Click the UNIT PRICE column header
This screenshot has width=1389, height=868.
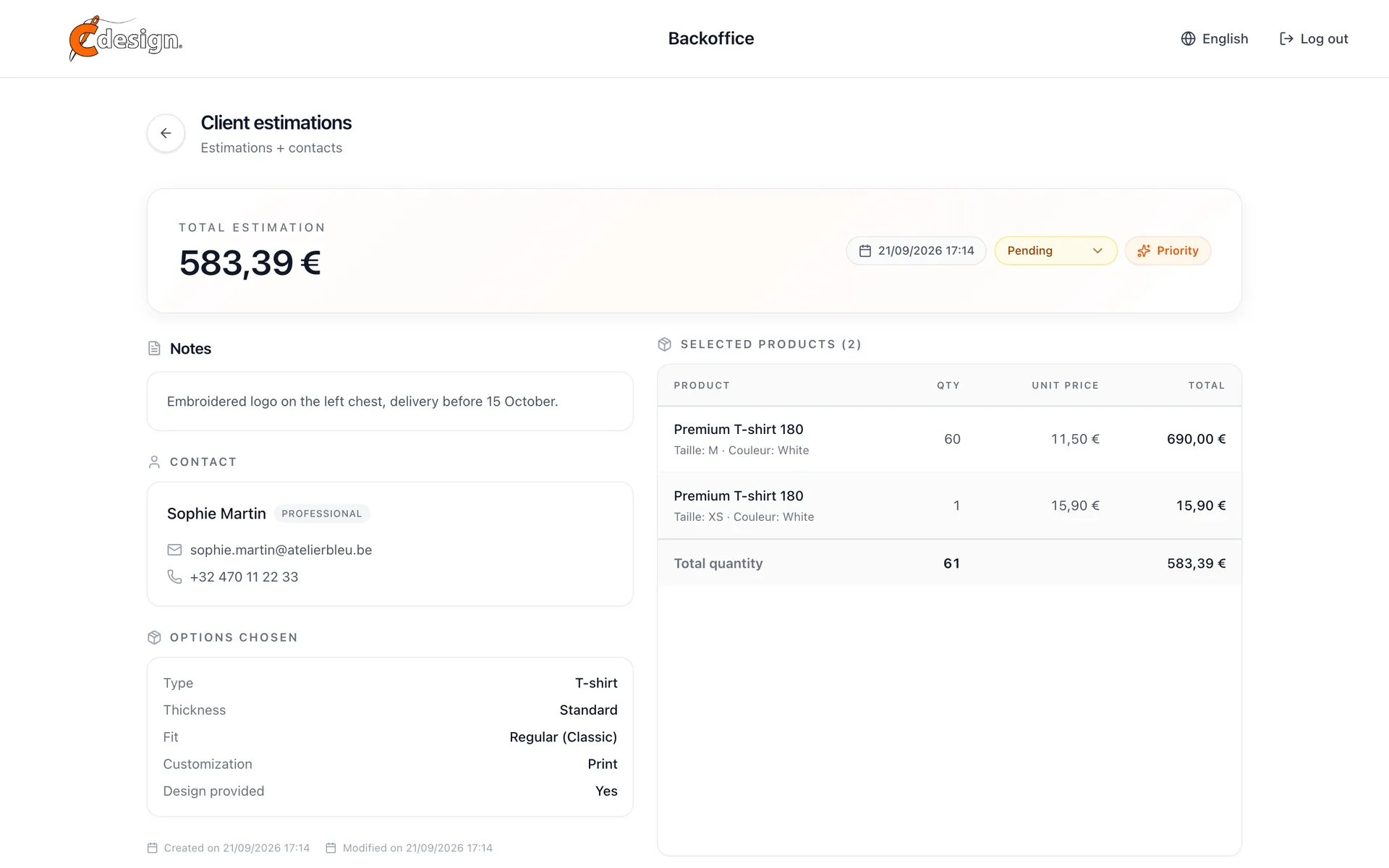[1065, 386]
